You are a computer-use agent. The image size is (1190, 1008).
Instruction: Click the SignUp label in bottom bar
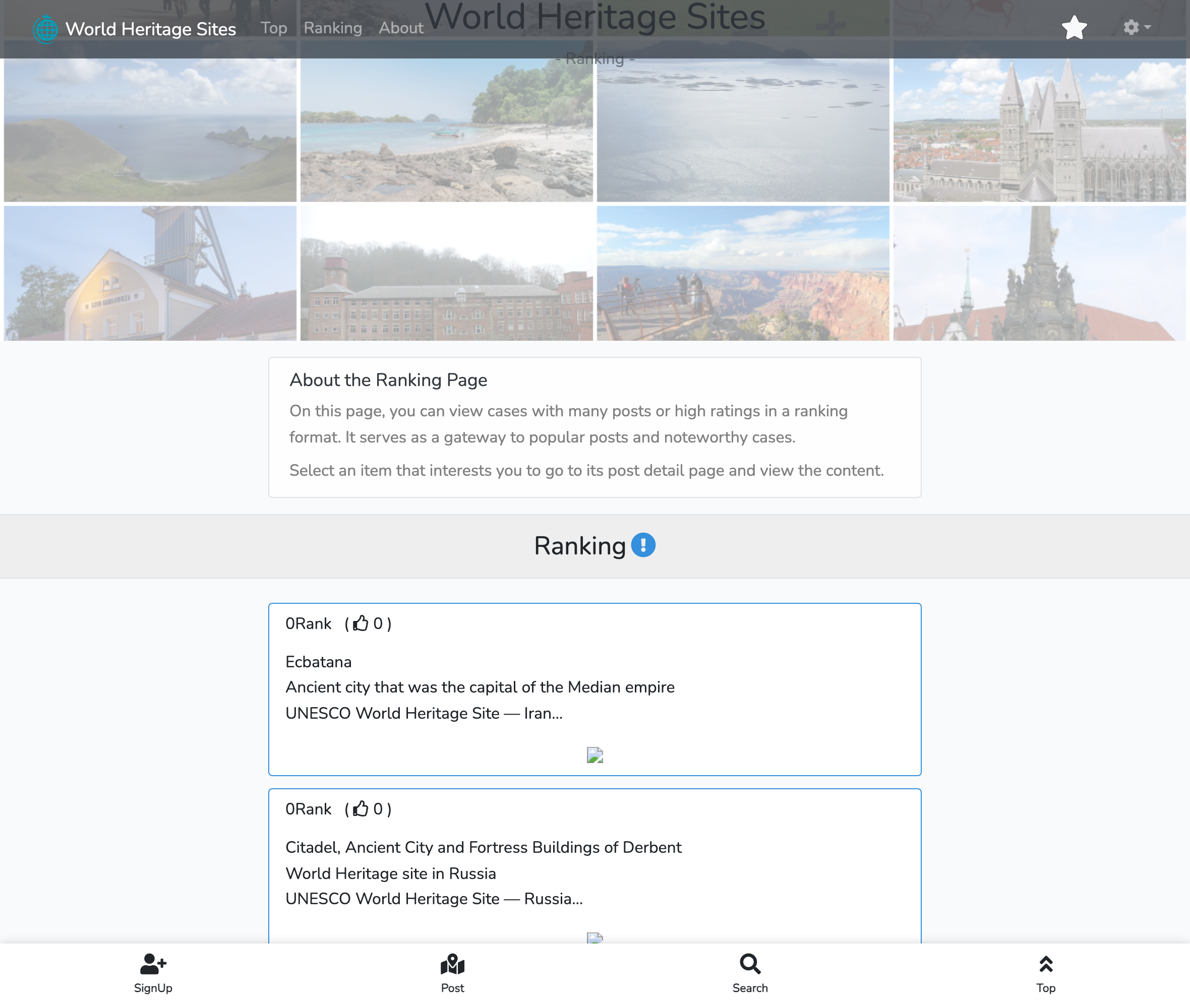[153, 988]
